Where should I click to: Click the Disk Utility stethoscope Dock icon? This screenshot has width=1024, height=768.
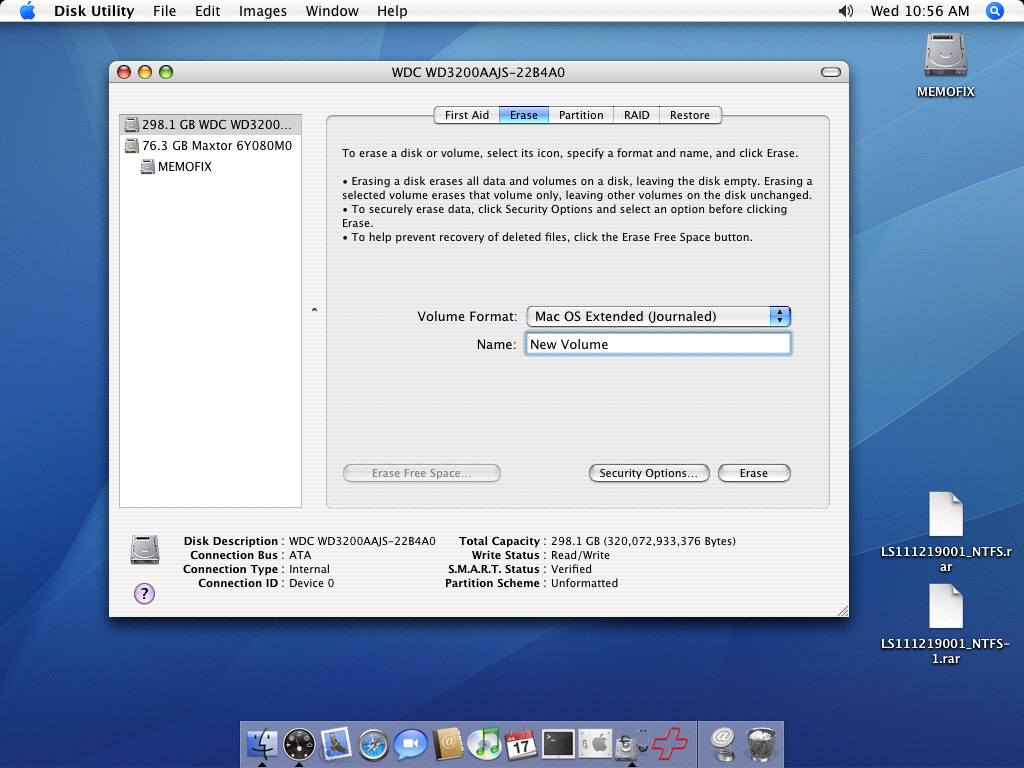pyautogui.click(x=632, y=744)
